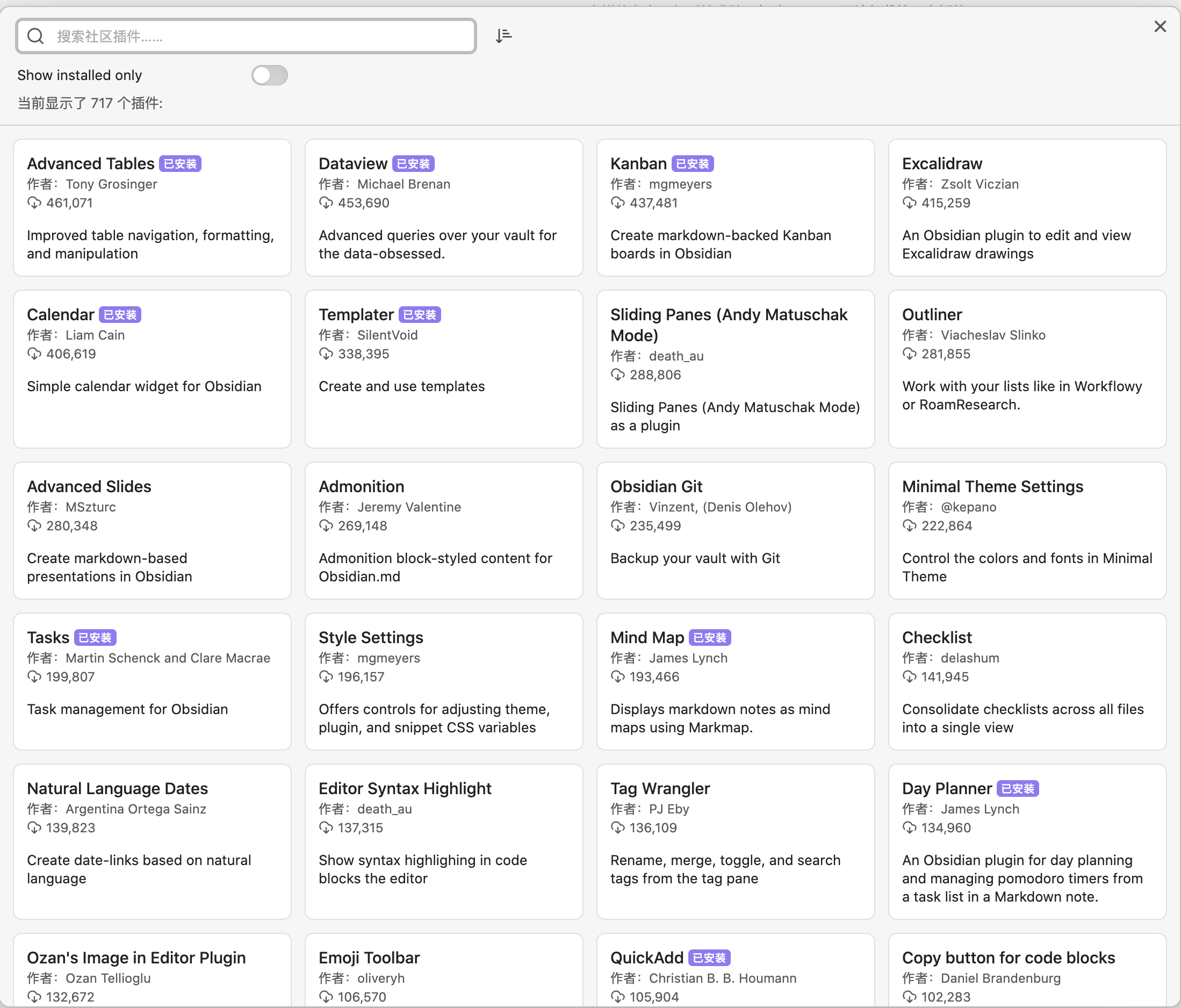Click the download count icon for Excalidraw

pos(909,203)
